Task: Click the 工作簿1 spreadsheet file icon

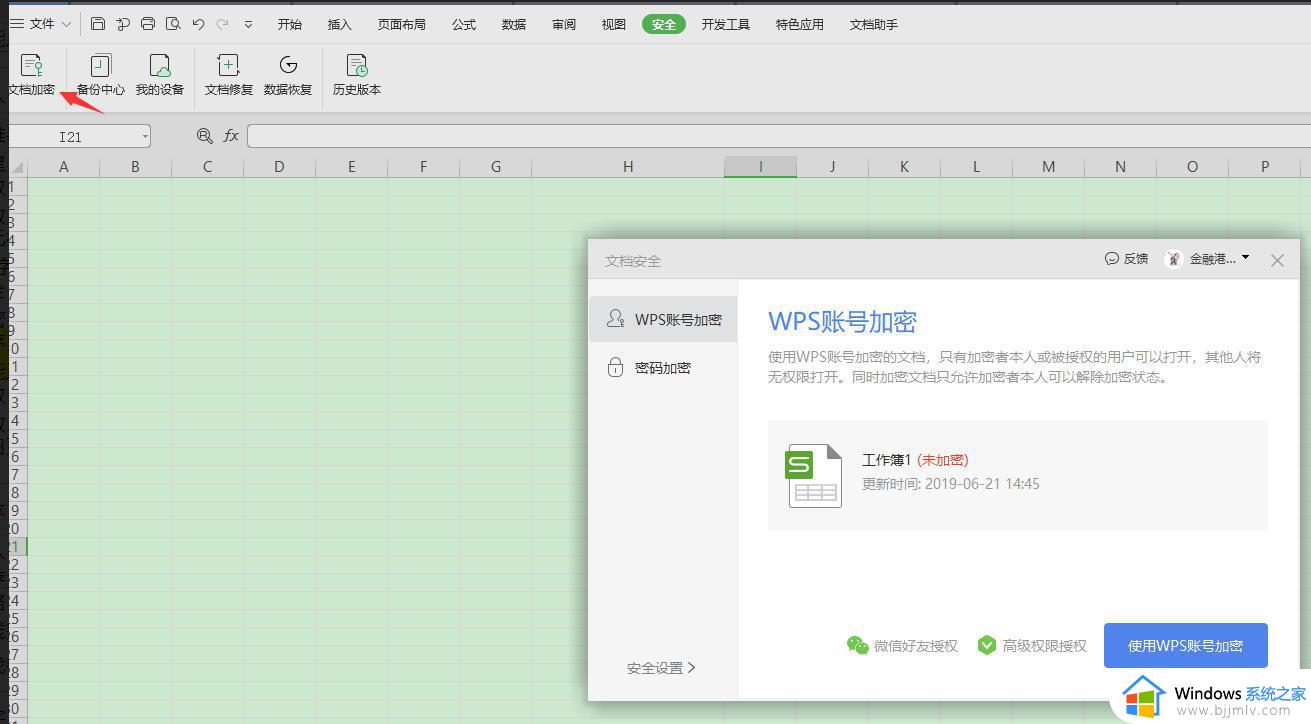Action: [x=814, y=475]
